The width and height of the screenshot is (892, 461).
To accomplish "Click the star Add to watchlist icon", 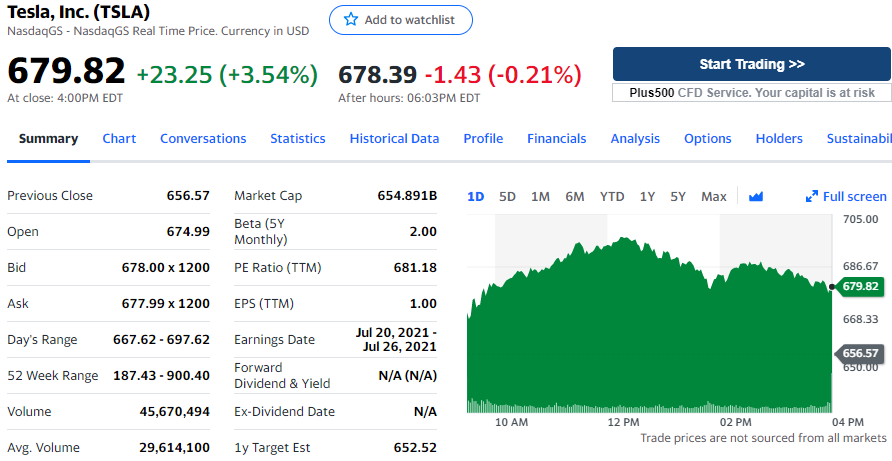I will click(350, 20).
